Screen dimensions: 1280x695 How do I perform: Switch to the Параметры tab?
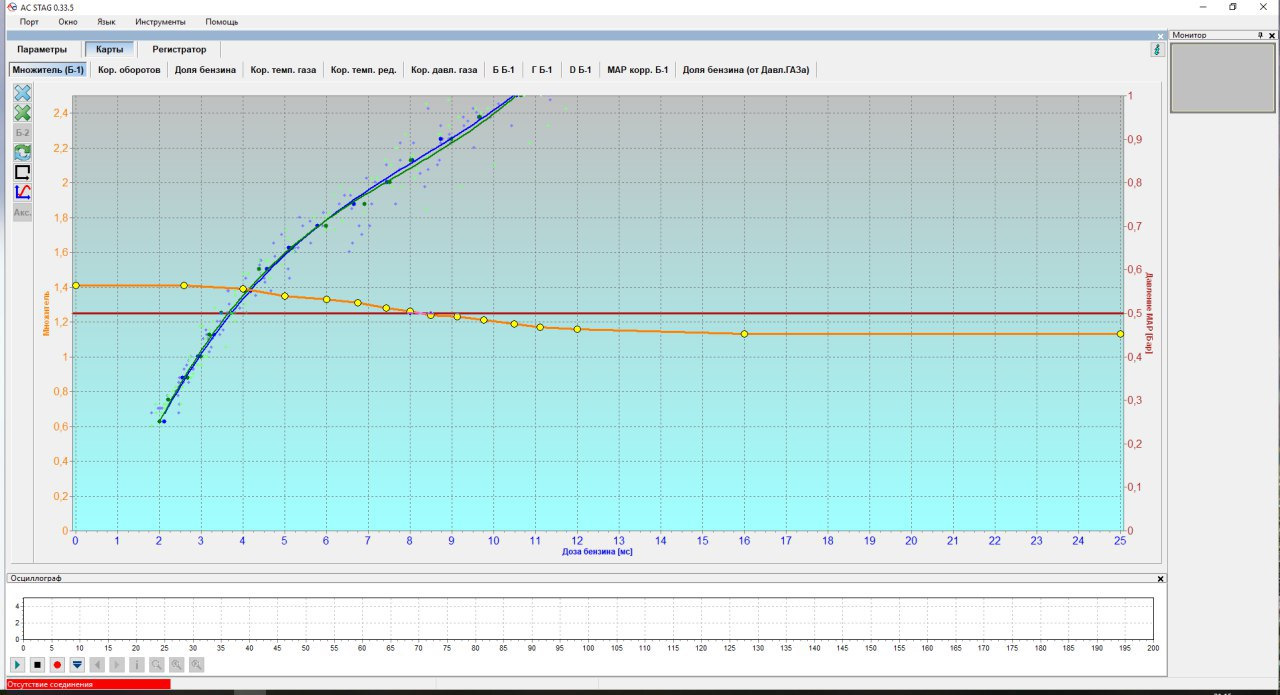[42, 49]
